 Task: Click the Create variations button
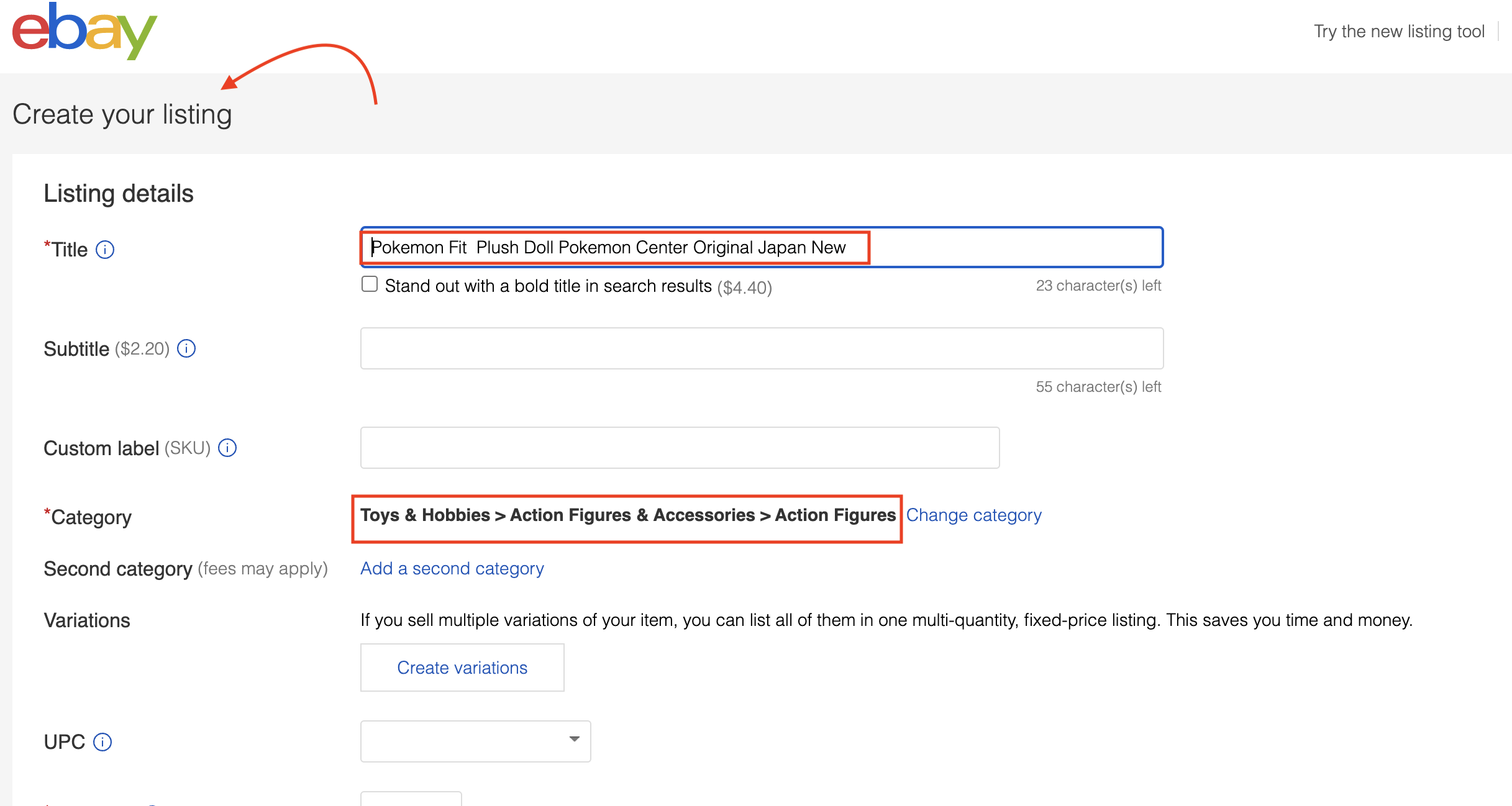tap(462, 668)
